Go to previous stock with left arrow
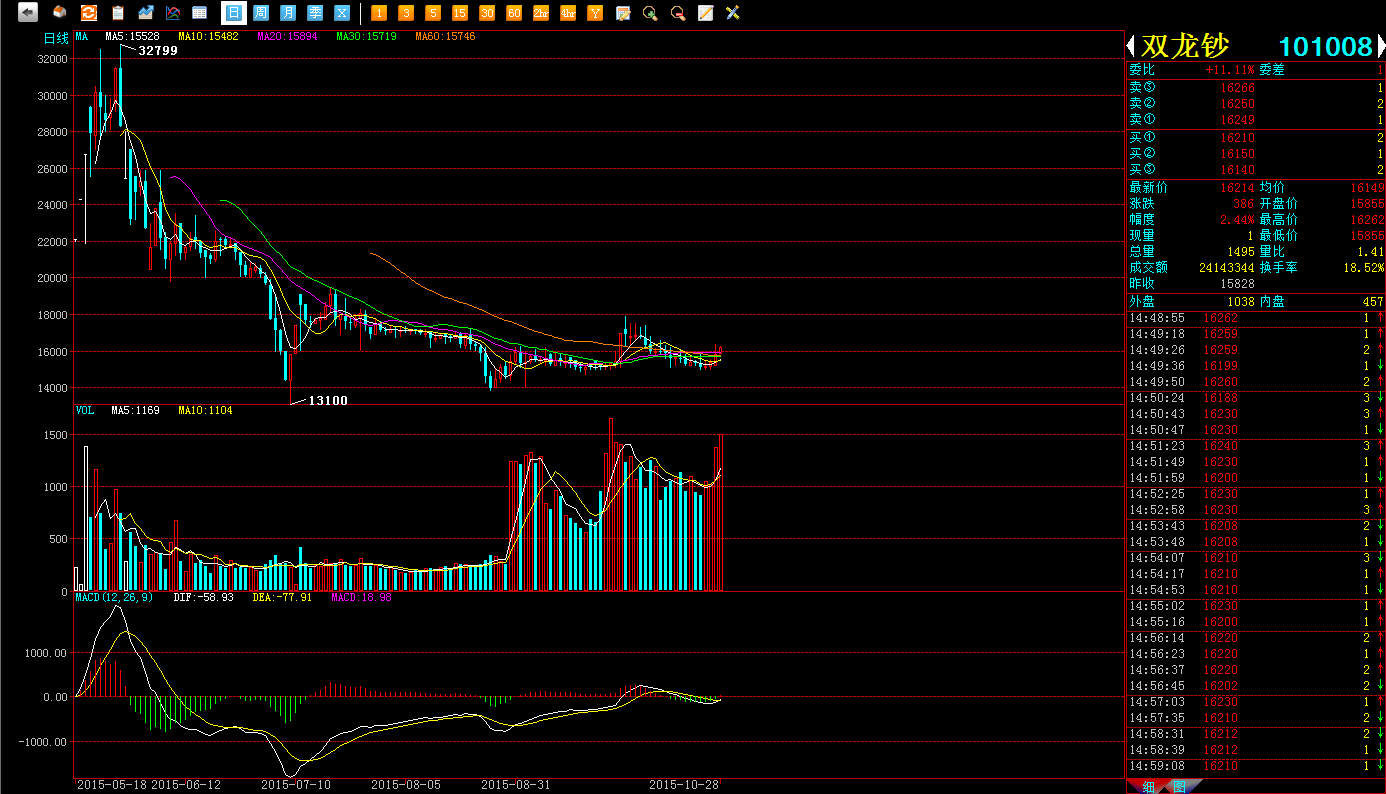Viewport: 1386px width, 794px height. 1131,46
